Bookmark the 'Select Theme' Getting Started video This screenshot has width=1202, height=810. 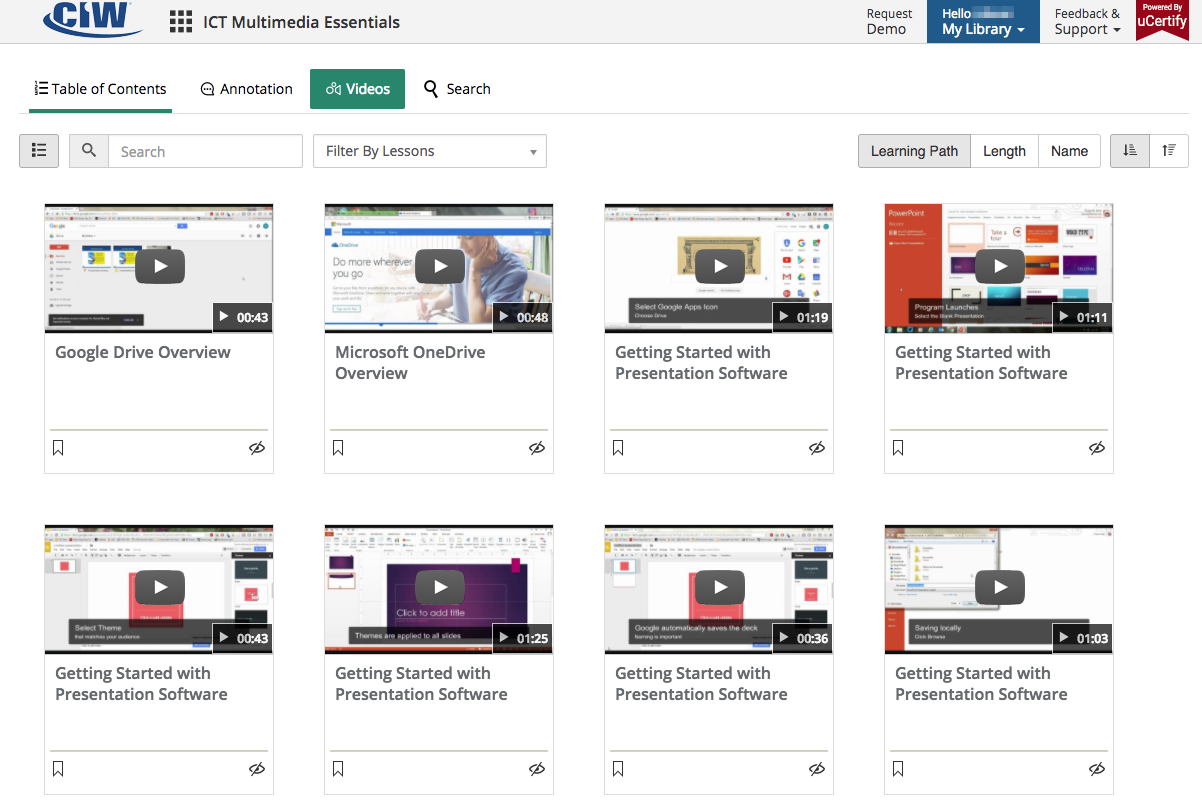tap(58, 769)
